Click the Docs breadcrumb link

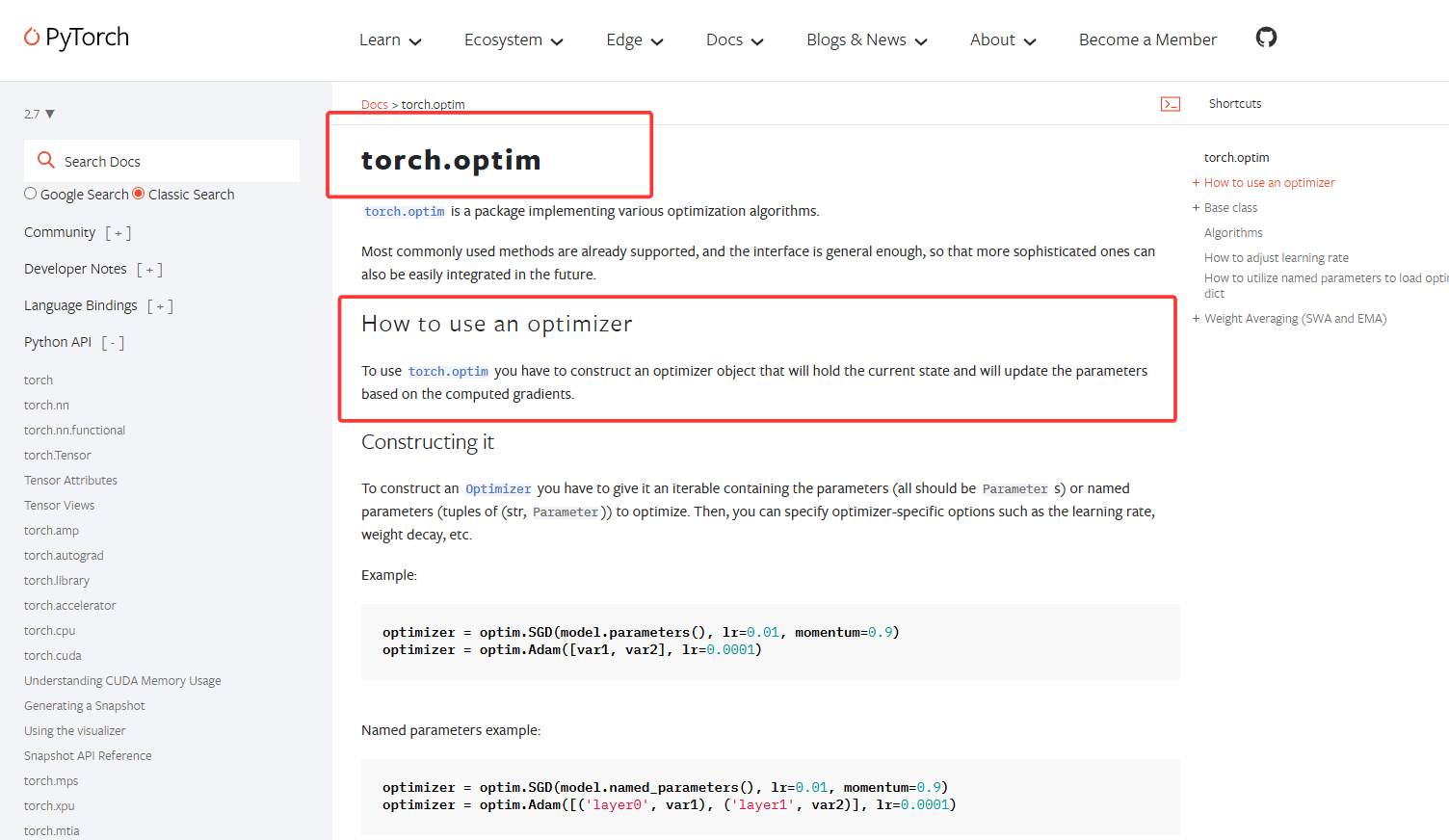point(375,105)
